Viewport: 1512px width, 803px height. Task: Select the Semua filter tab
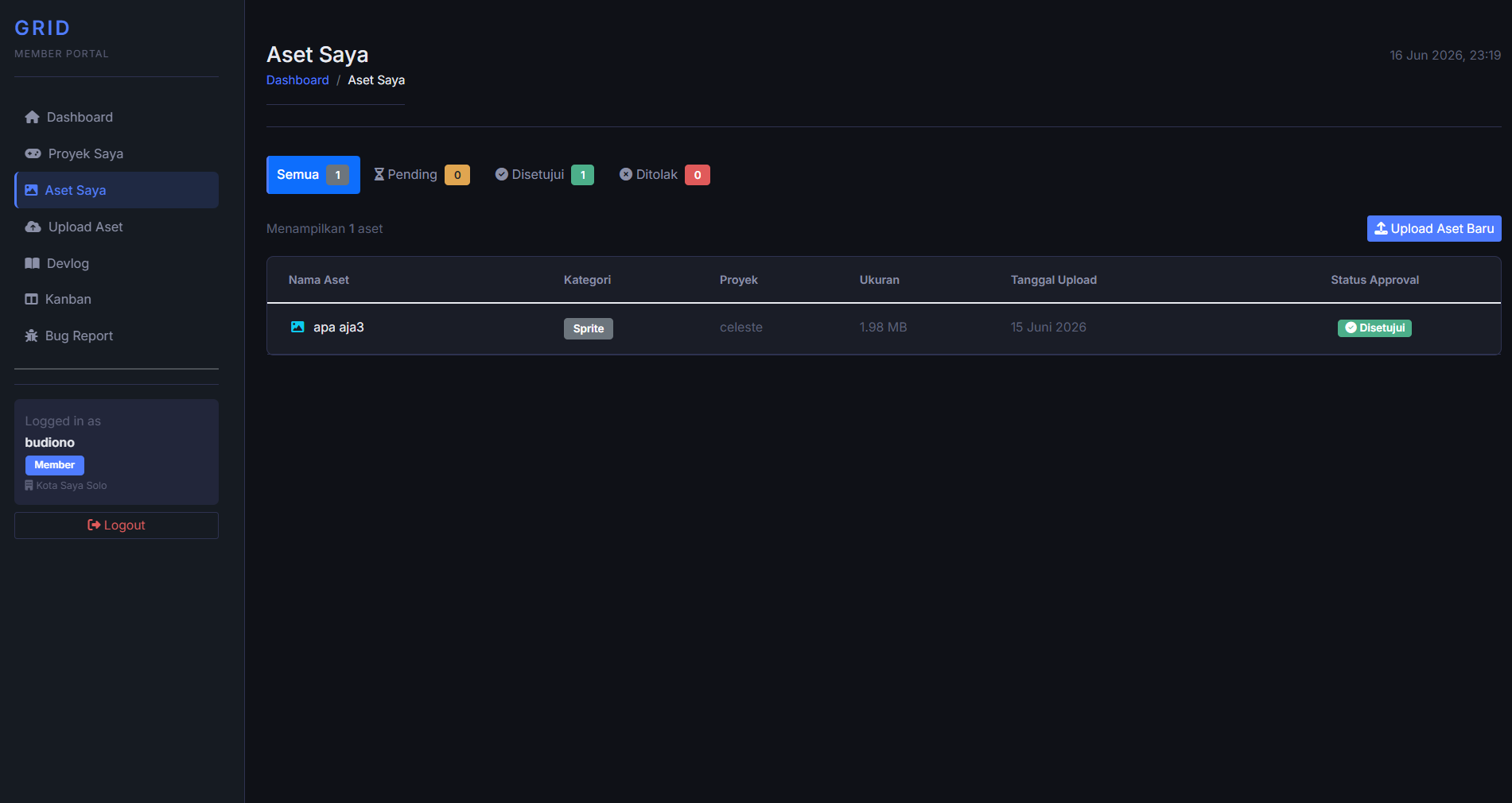(x=313, y=175)
